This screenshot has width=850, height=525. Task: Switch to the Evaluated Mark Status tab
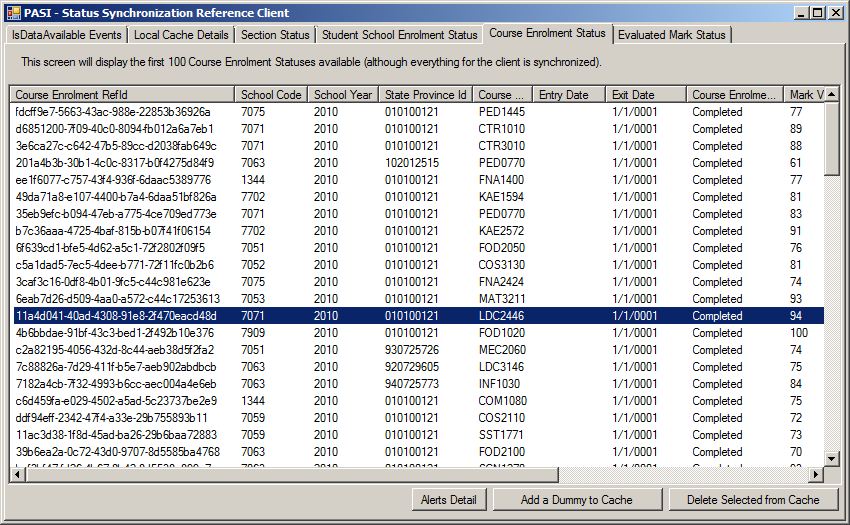pyautogui.click(x=671, y=35)
